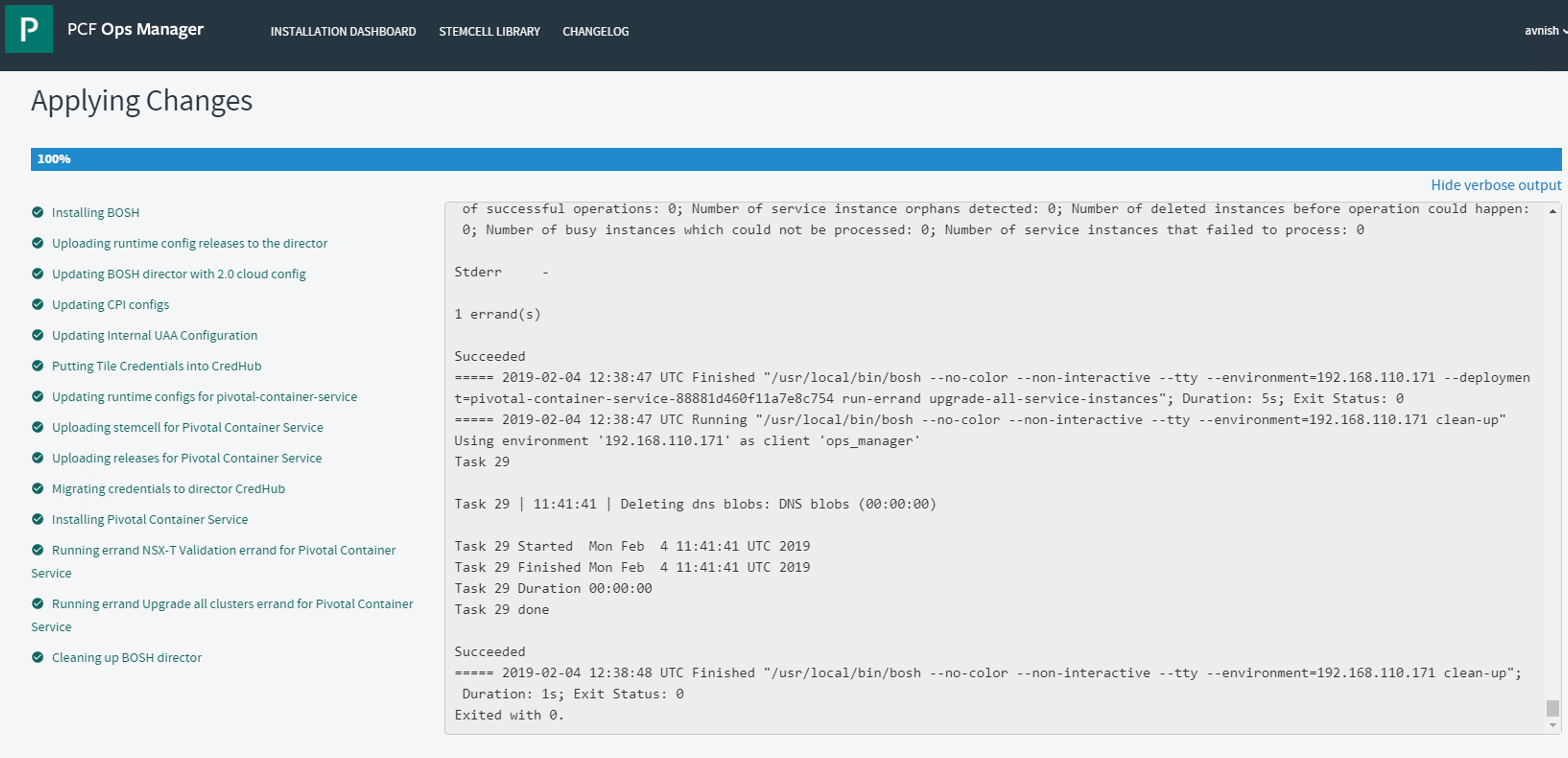Click the checkmark beside the NSX-T Validation errand step
Viewport: 1568px width, 758px height.
(x=38, y=550)
